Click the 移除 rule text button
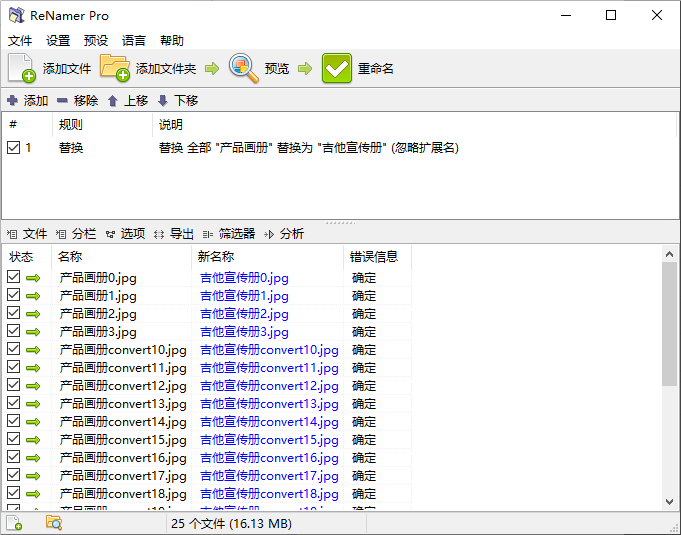The image size is (681, 535). 86,101
